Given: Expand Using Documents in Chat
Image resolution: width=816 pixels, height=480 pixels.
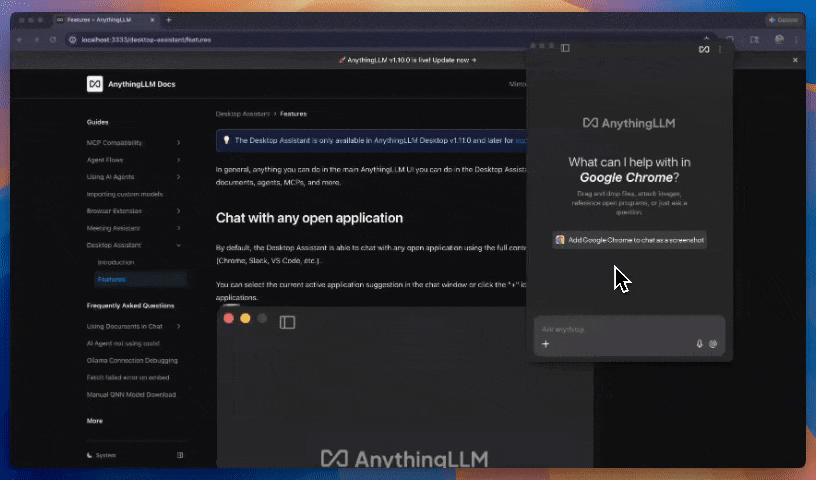Looking at the screenshot, I should click(x=178, y=326).
